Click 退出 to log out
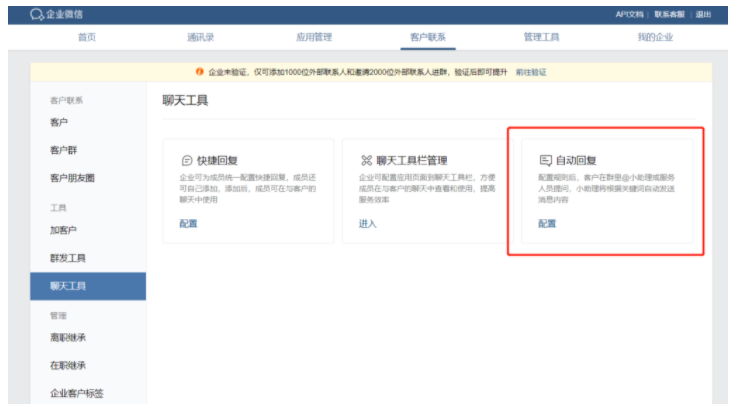The height and width of the screenshot is (417, 736). 703,15
